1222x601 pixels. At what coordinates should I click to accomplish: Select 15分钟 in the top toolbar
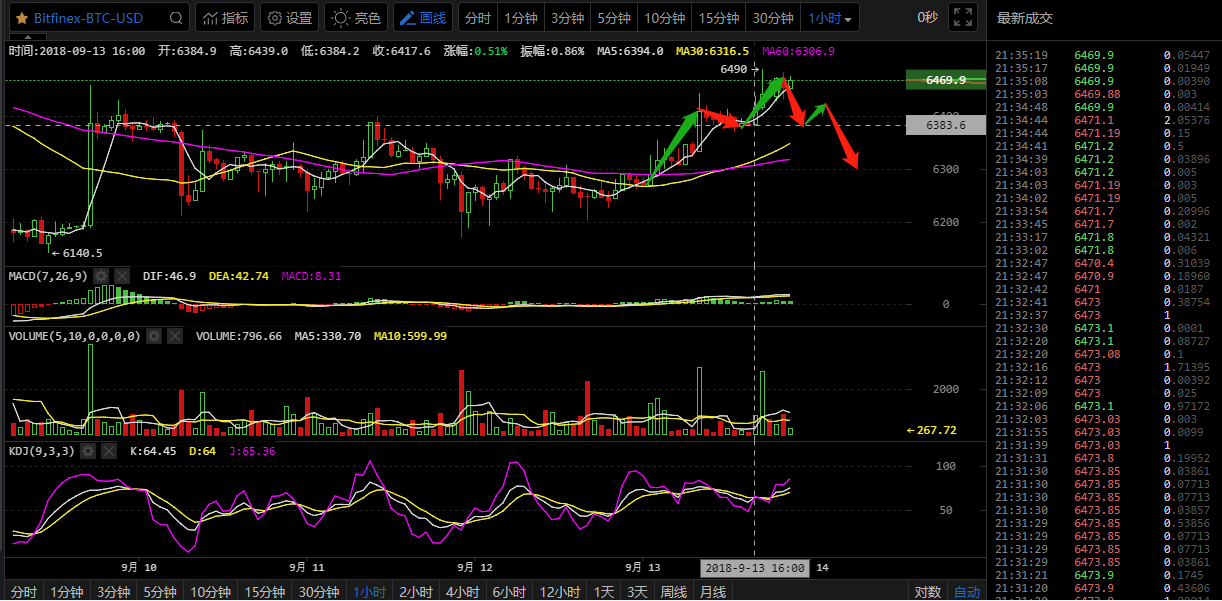719,18
